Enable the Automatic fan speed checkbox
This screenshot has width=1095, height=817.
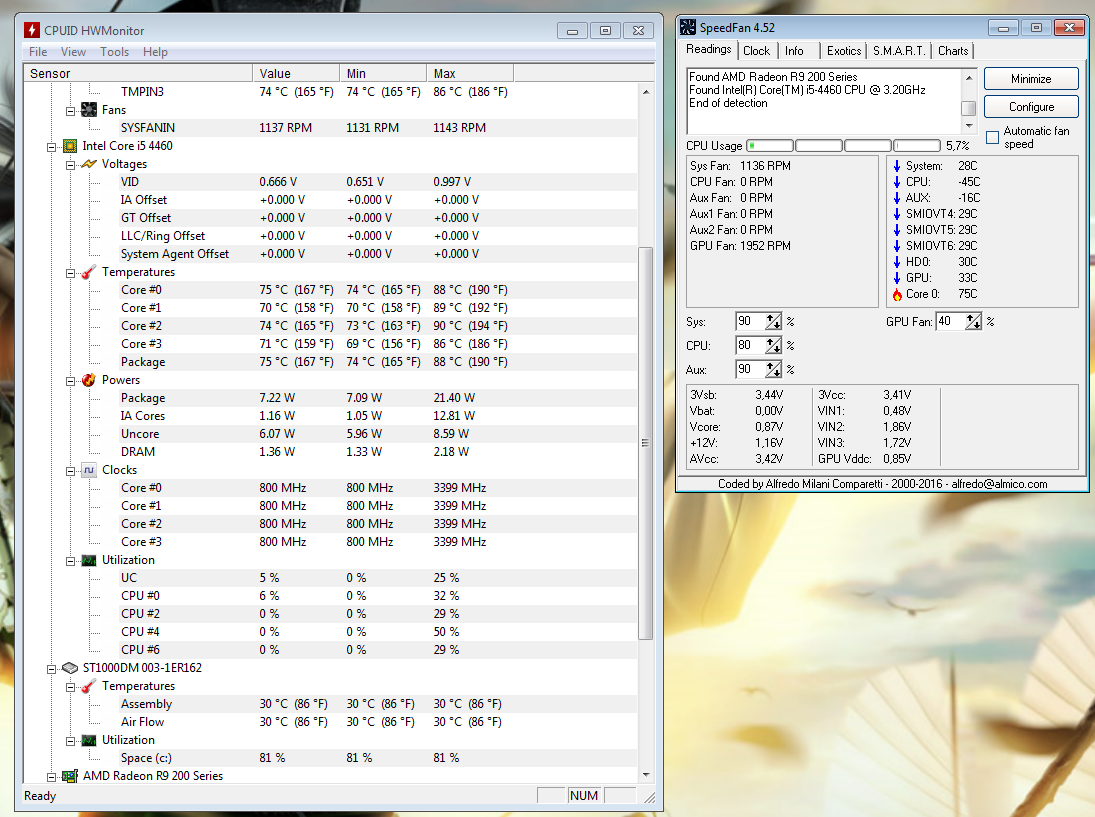tap(992, 138)
